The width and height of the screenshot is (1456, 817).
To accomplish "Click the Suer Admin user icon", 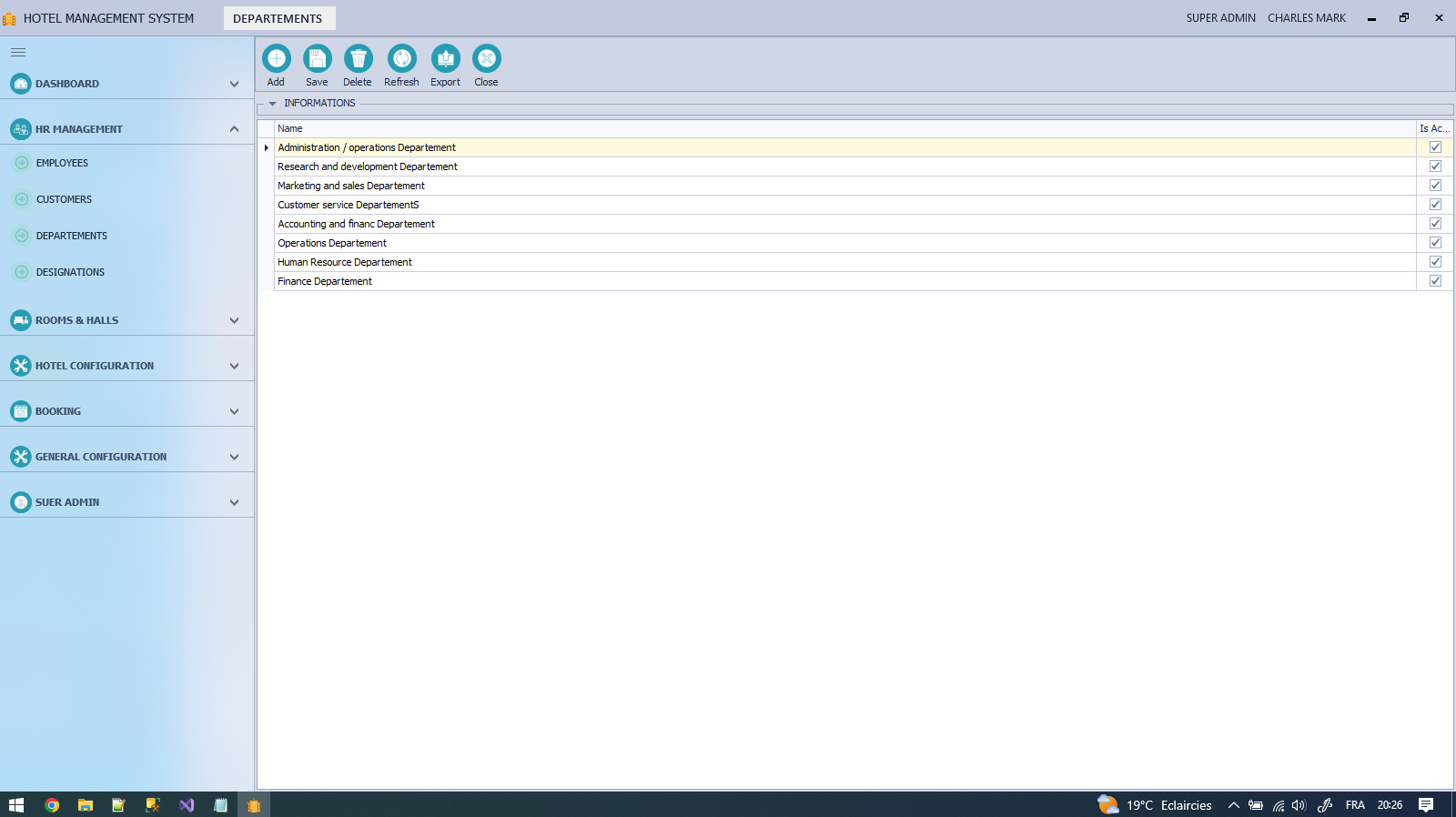I will (x=21, y=502).
